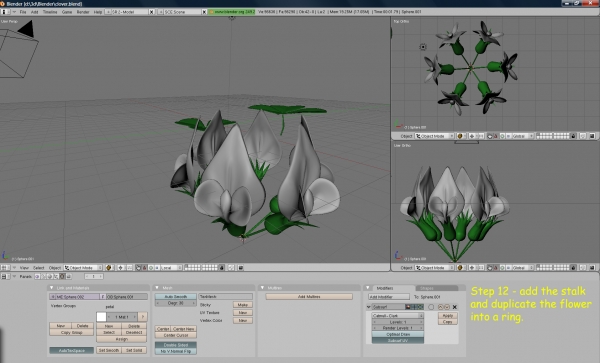
Task: Open Object Mode dropdown in main 3D view header
Action: (x=83, y=268)
